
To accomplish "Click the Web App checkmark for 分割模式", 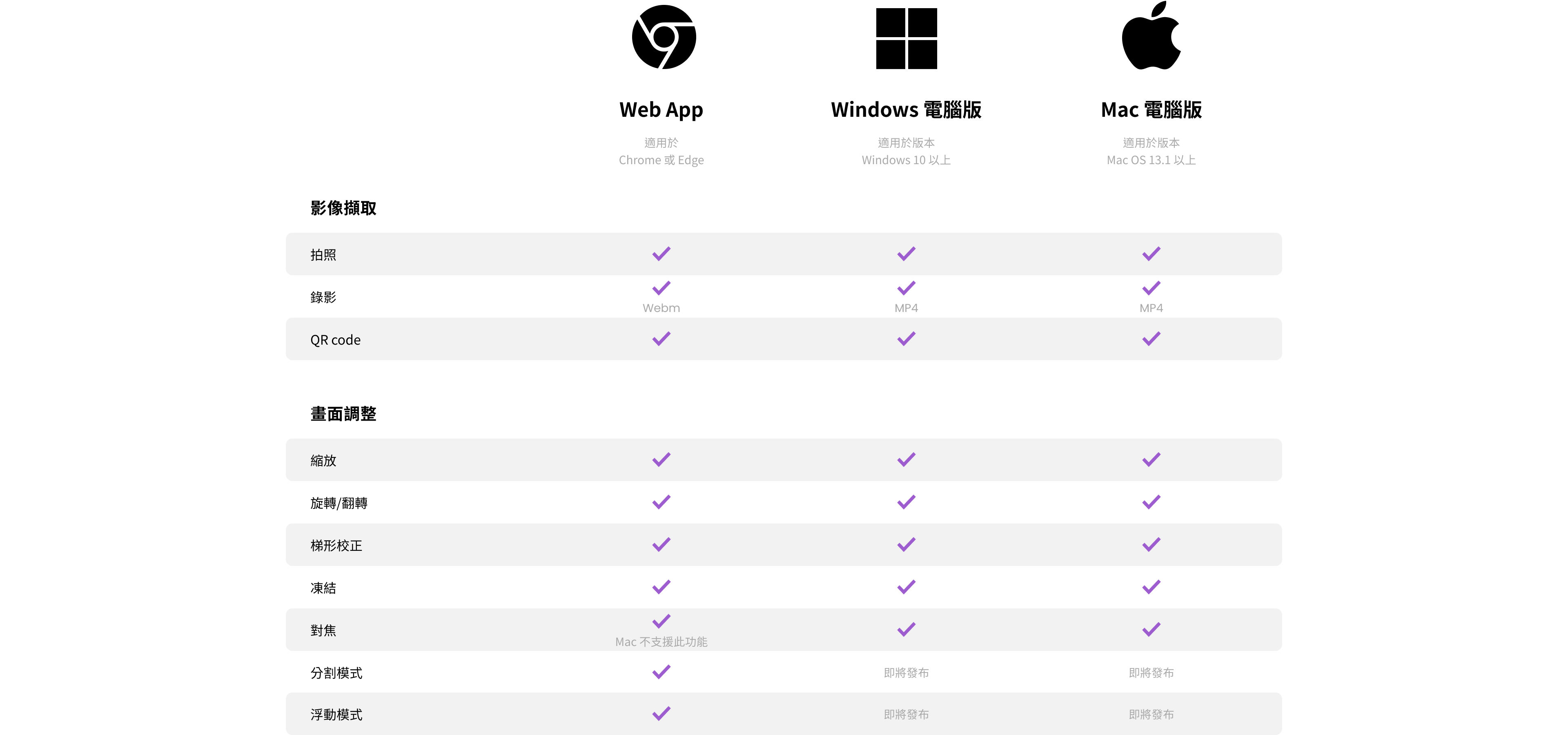I will click(661, 672).
